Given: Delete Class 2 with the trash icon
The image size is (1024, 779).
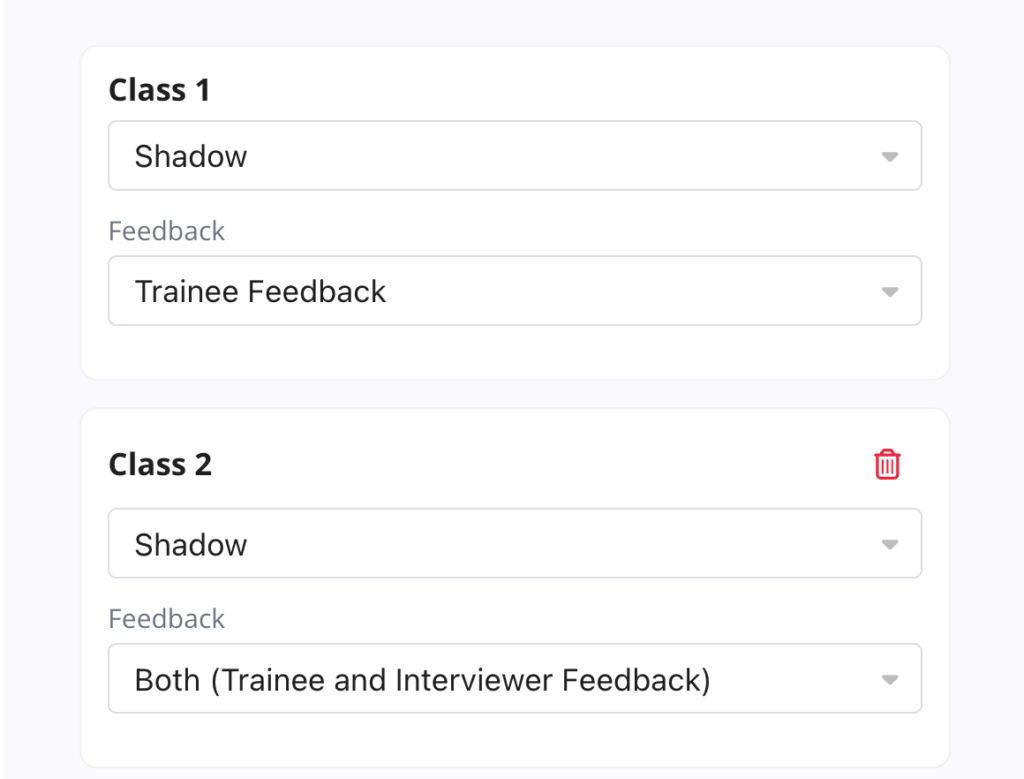Looking at the screenshot, I should coord(887,465).
